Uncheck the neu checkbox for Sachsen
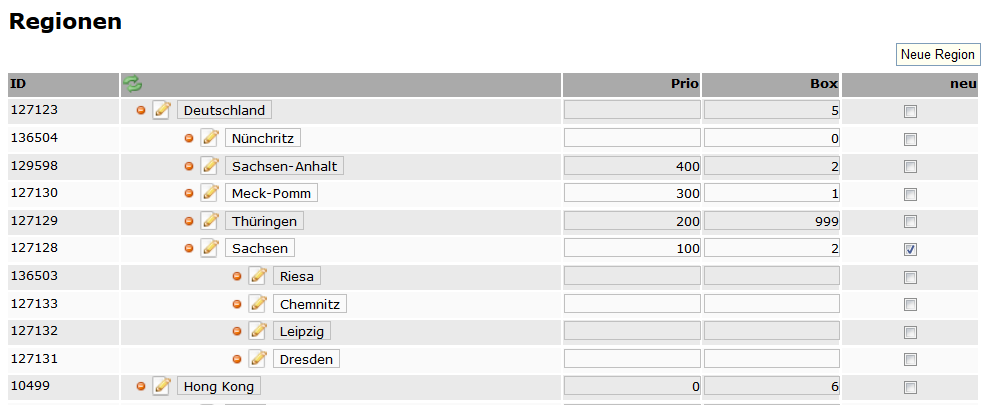Viewport: 991px width, 405px height. point(910,249)
